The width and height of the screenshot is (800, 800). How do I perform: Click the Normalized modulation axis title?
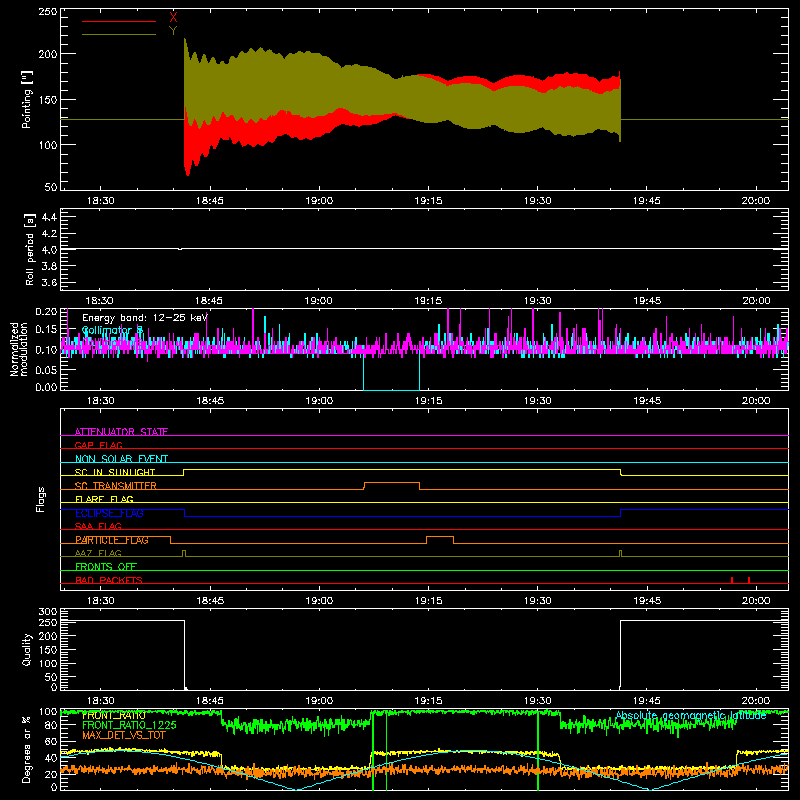[x=19, y=349]
